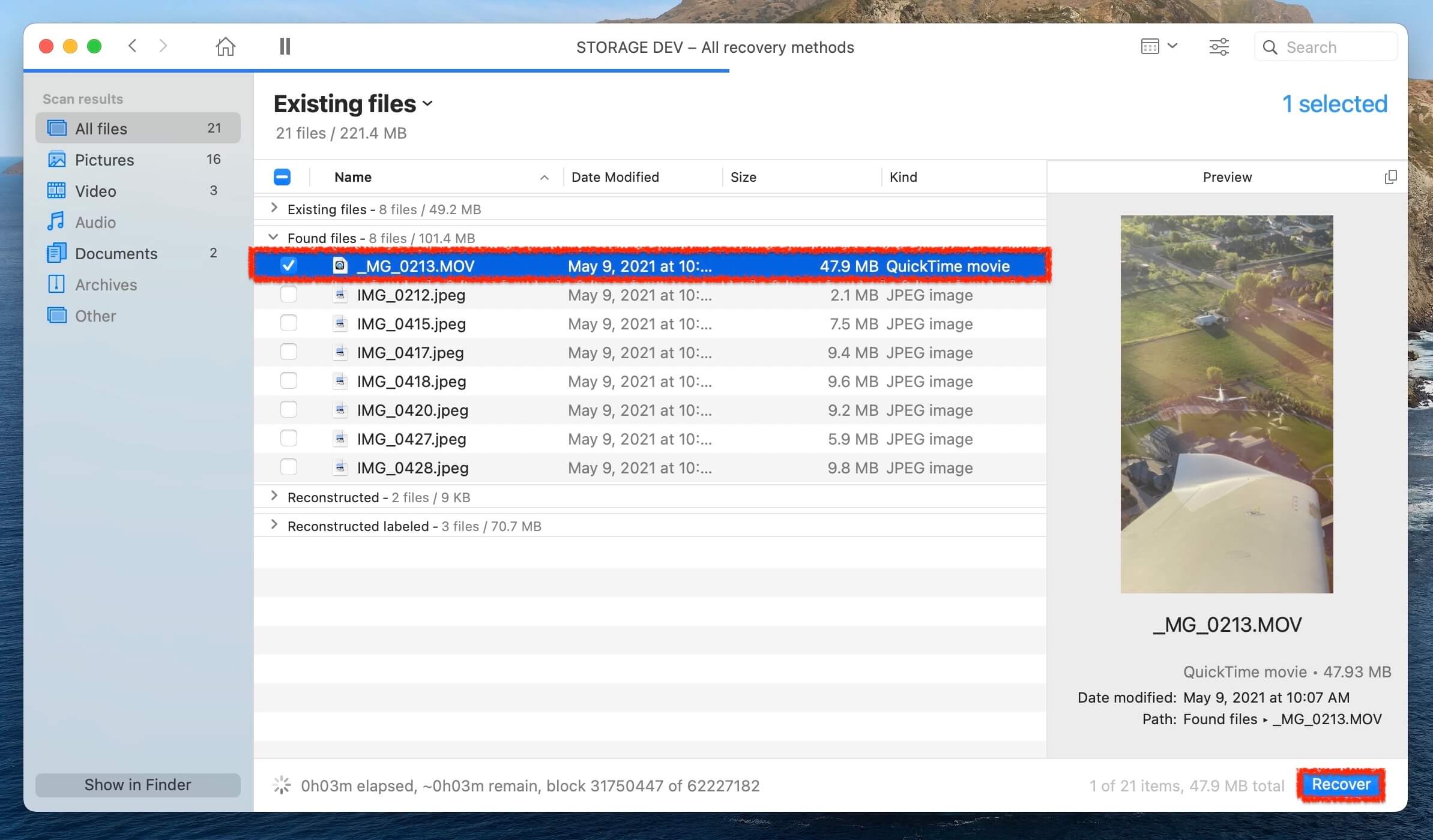Collapse the Found files section
The image size is (1433, 840).
(272, 237)
